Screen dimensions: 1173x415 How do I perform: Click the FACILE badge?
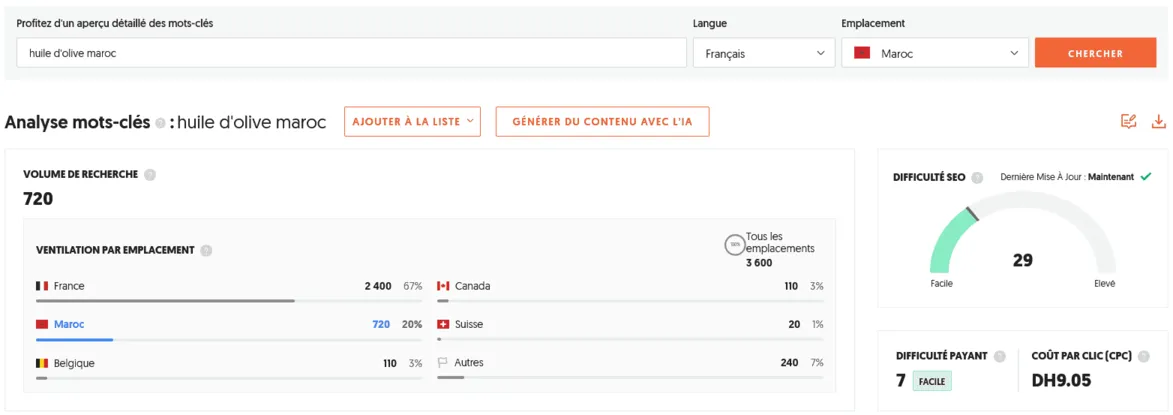click(x=932, y=381)
